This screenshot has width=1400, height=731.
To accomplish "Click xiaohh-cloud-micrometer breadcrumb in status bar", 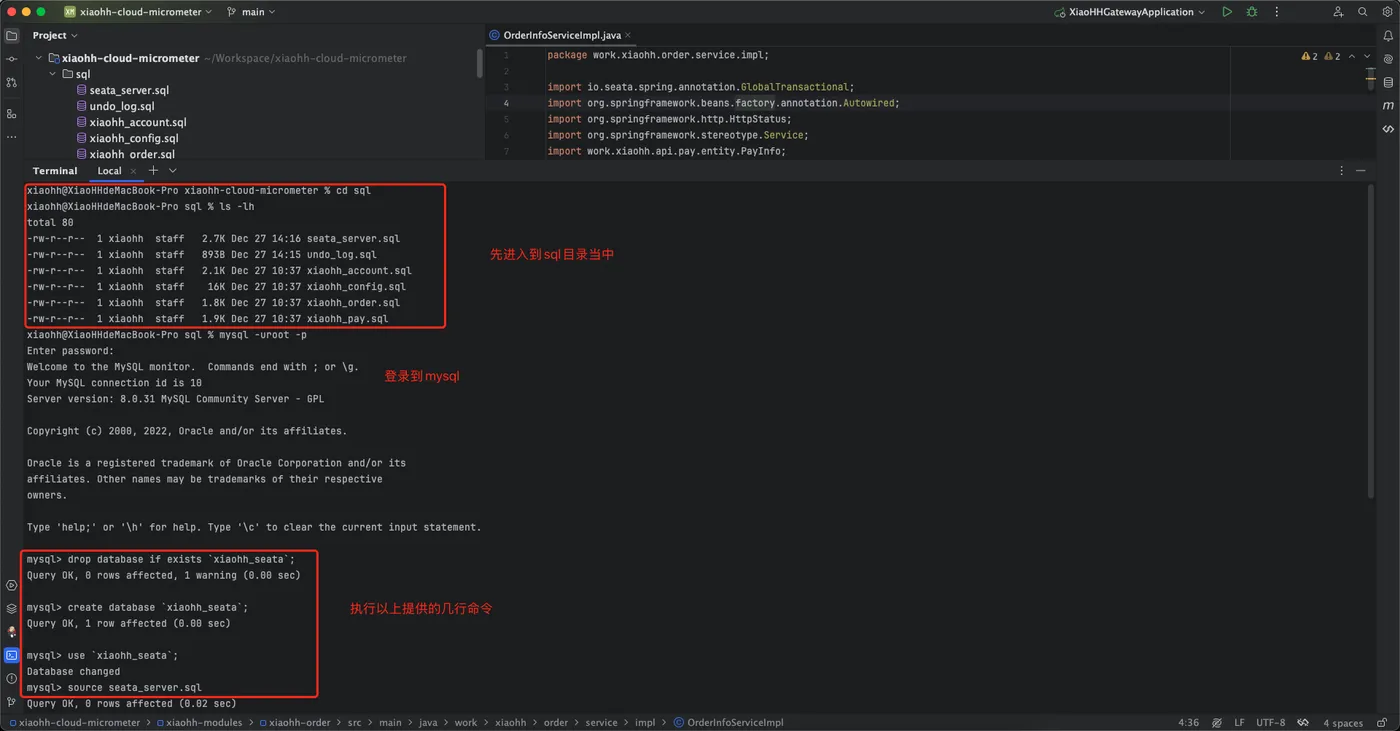I will (x=74, y=722).
